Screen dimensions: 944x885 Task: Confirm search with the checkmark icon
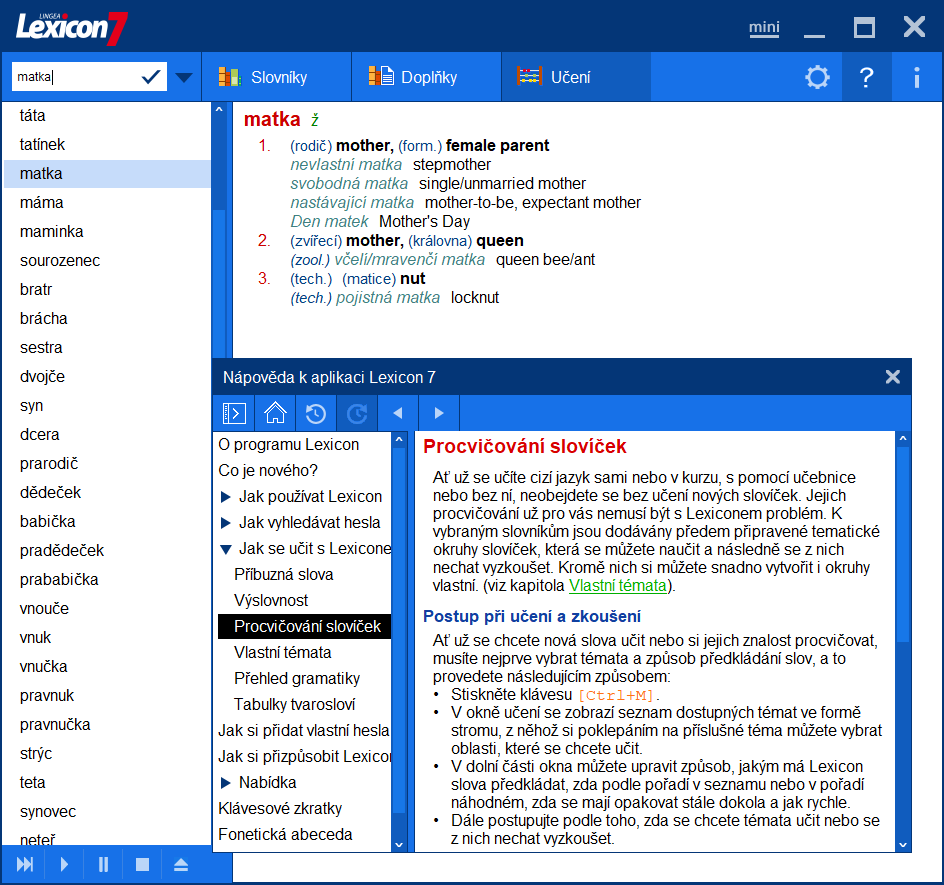pos(151,76)
